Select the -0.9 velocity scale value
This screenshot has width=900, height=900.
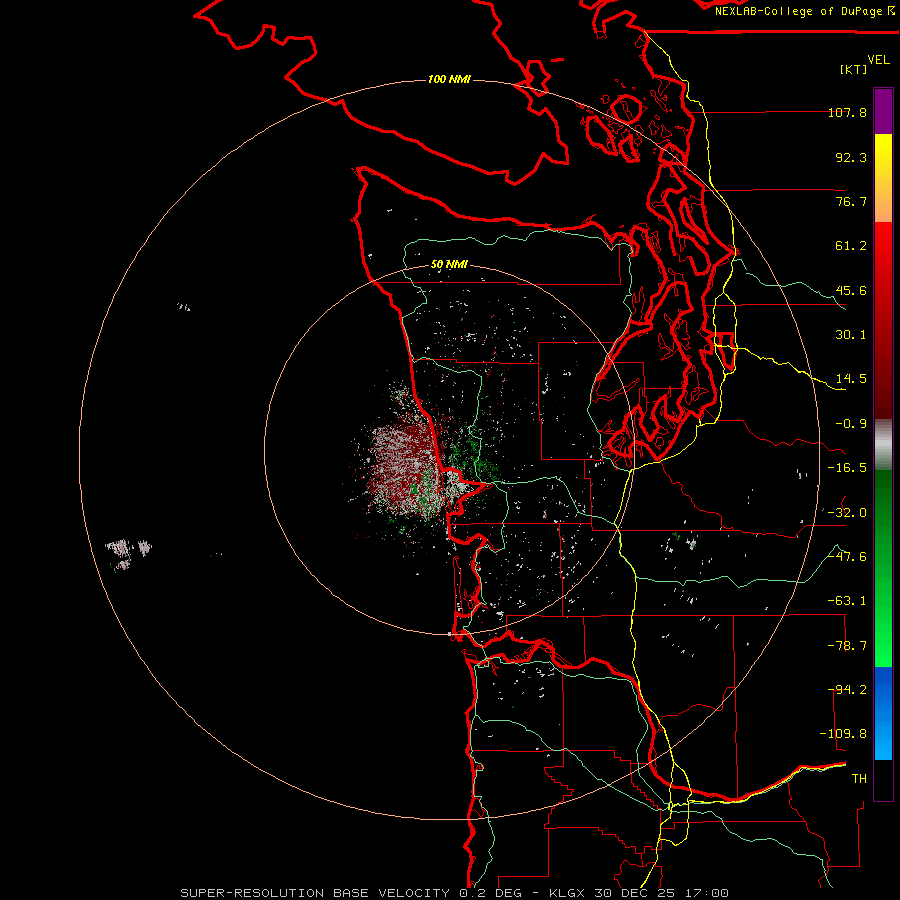coord(851,424)
